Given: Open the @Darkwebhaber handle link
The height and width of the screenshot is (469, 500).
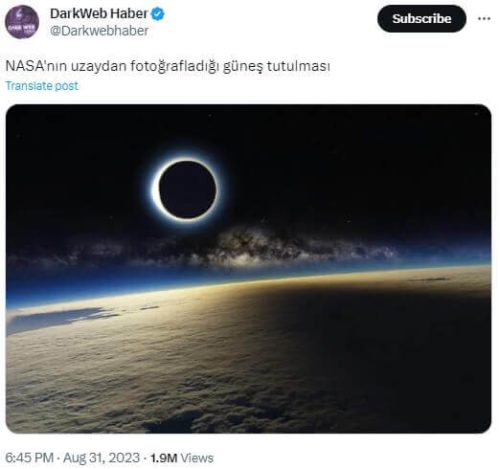Looking at the screenshot, I should [x=99, y=31].
